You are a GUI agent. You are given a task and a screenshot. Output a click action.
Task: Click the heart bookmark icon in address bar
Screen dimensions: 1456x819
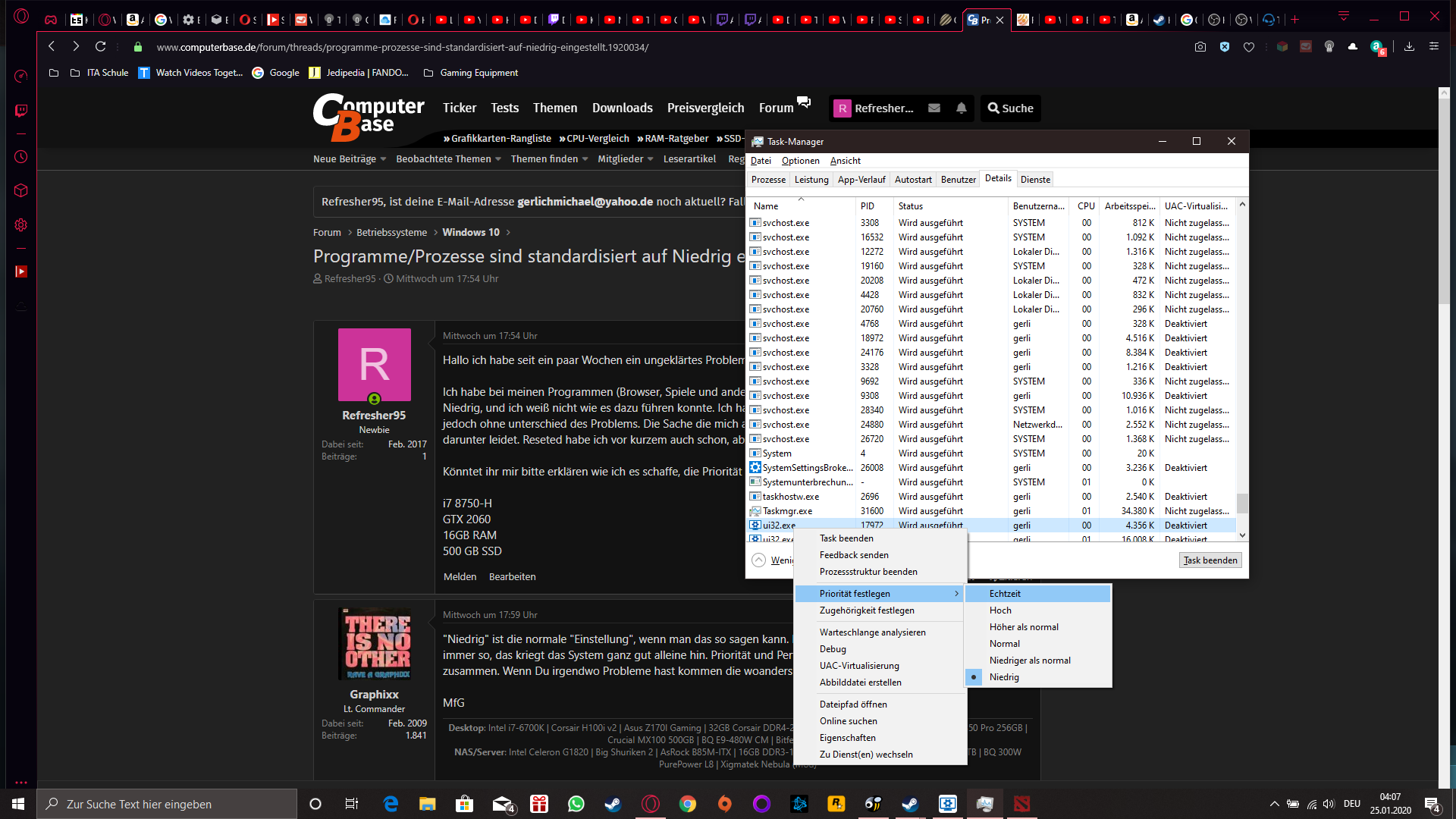click(1249, 47)
